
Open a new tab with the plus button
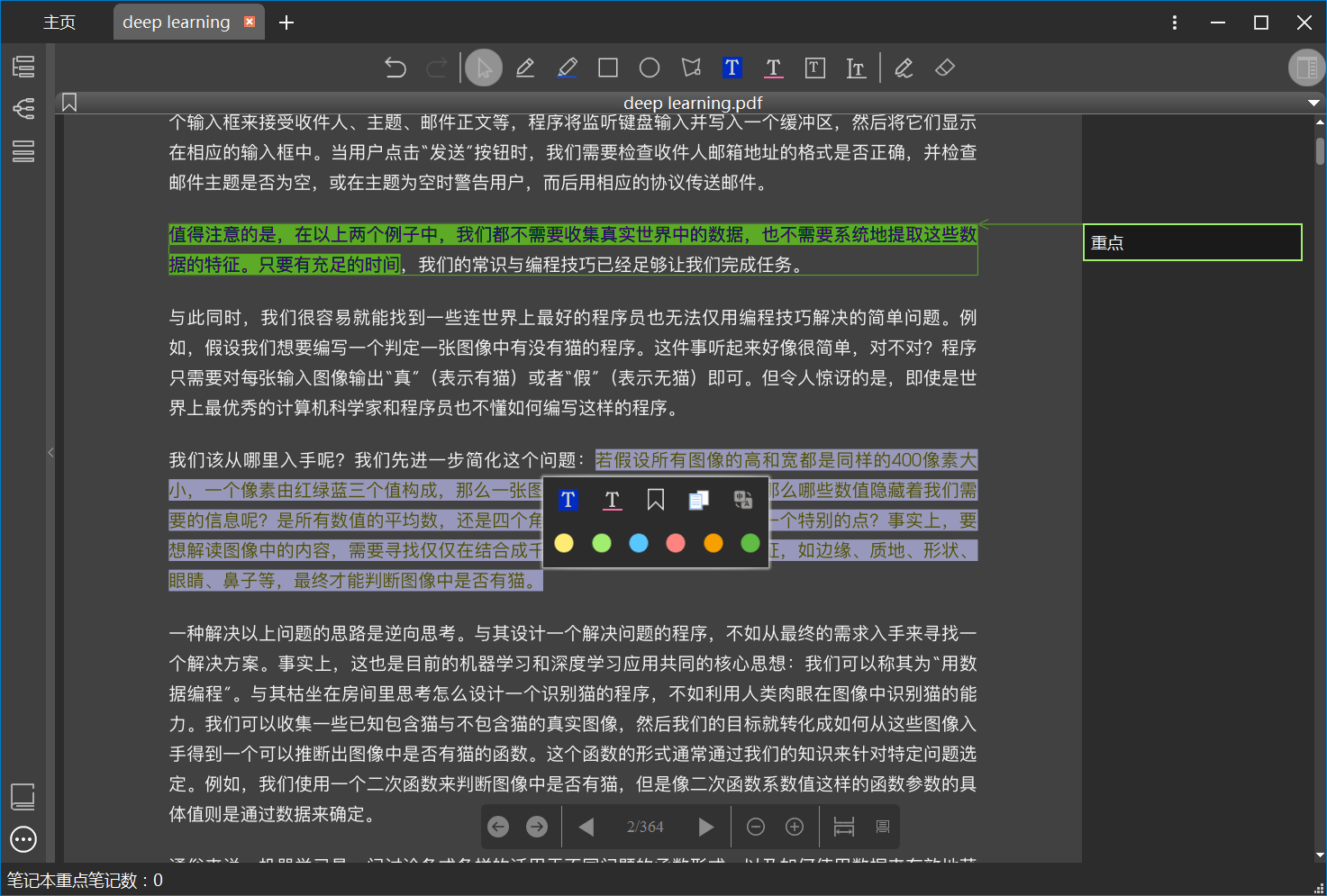[286, 22]
